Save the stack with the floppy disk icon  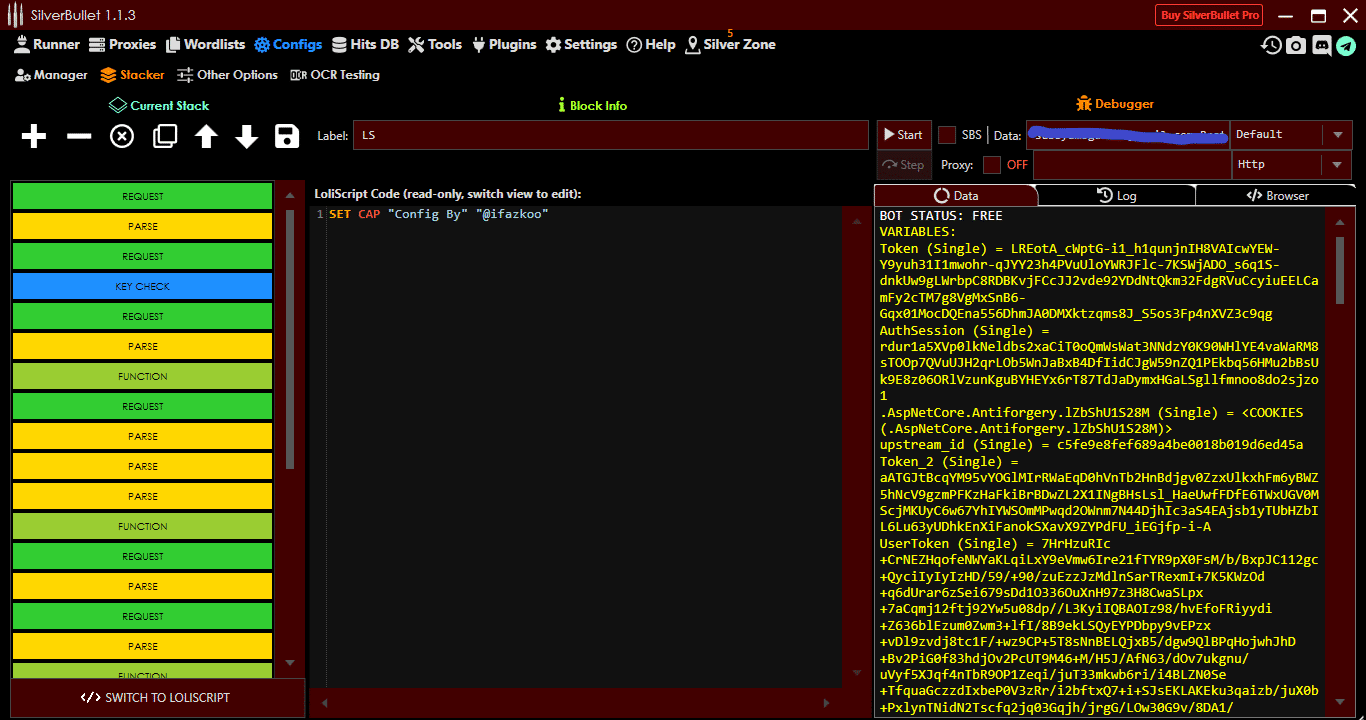click(287, 136)
